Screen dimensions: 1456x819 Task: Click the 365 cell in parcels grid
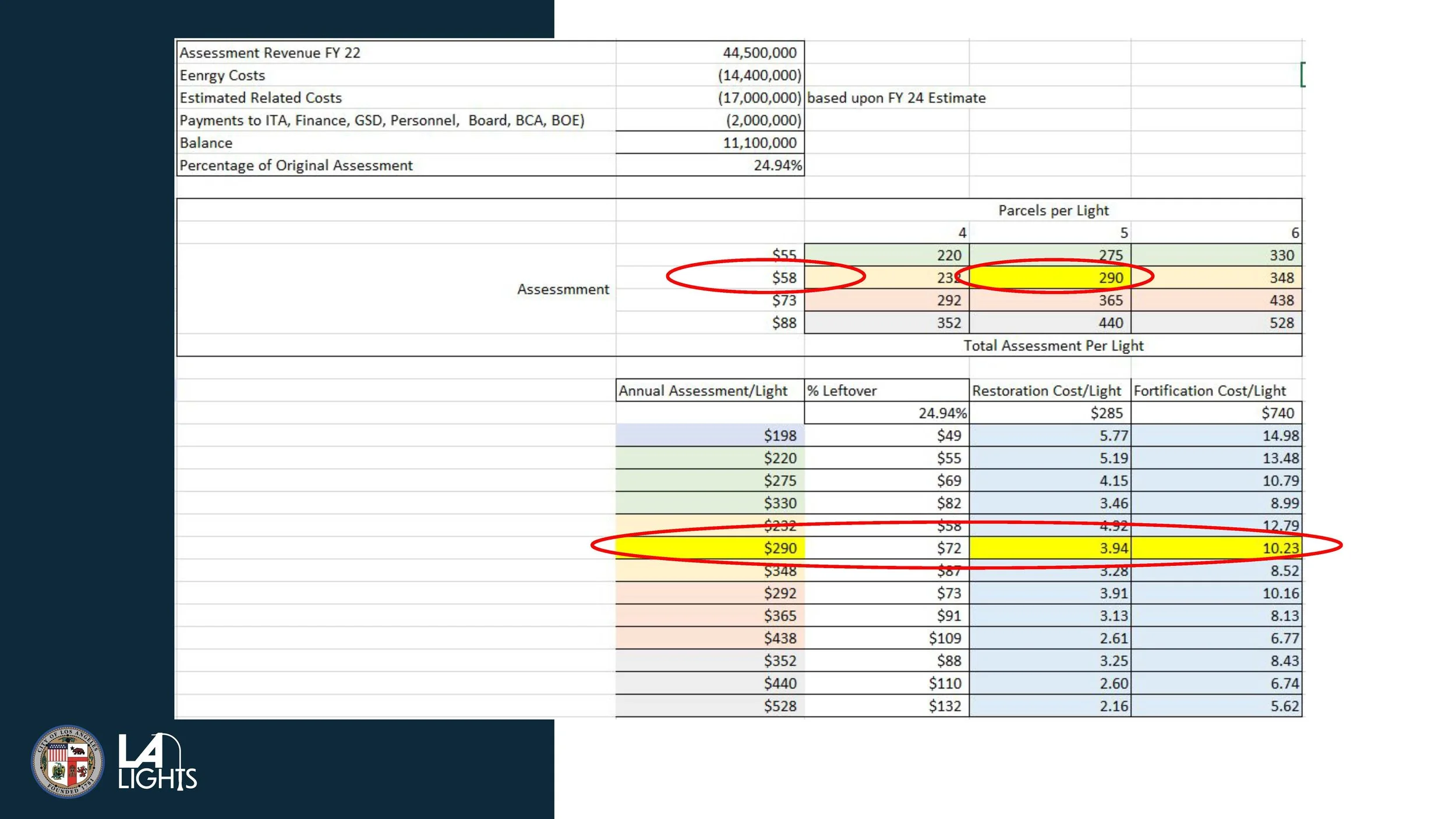1050,300
